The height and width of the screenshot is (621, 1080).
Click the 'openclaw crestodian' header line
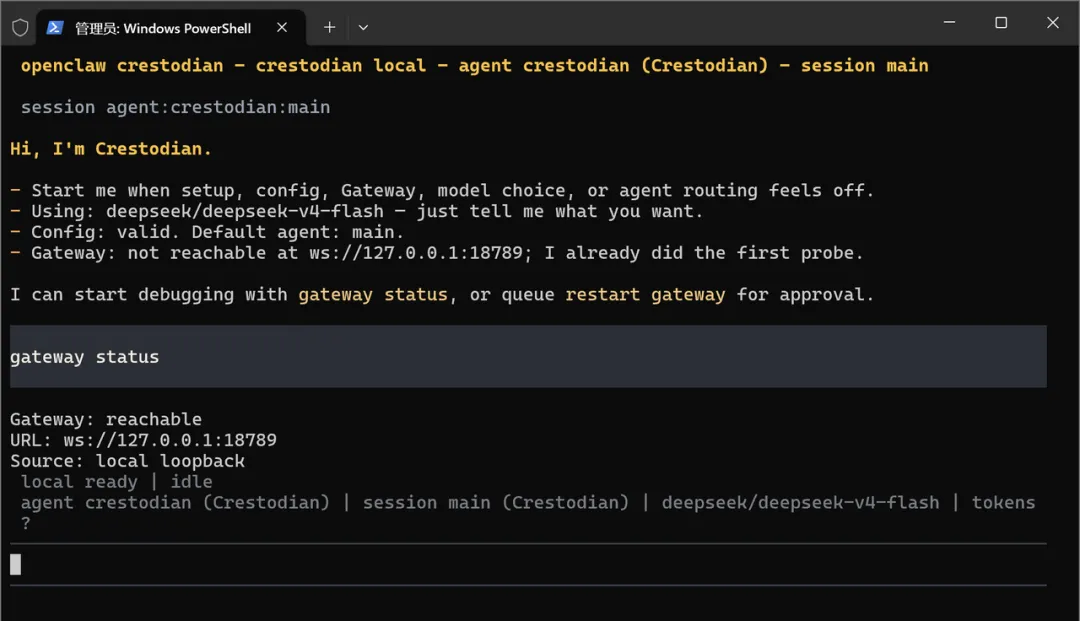475,65
